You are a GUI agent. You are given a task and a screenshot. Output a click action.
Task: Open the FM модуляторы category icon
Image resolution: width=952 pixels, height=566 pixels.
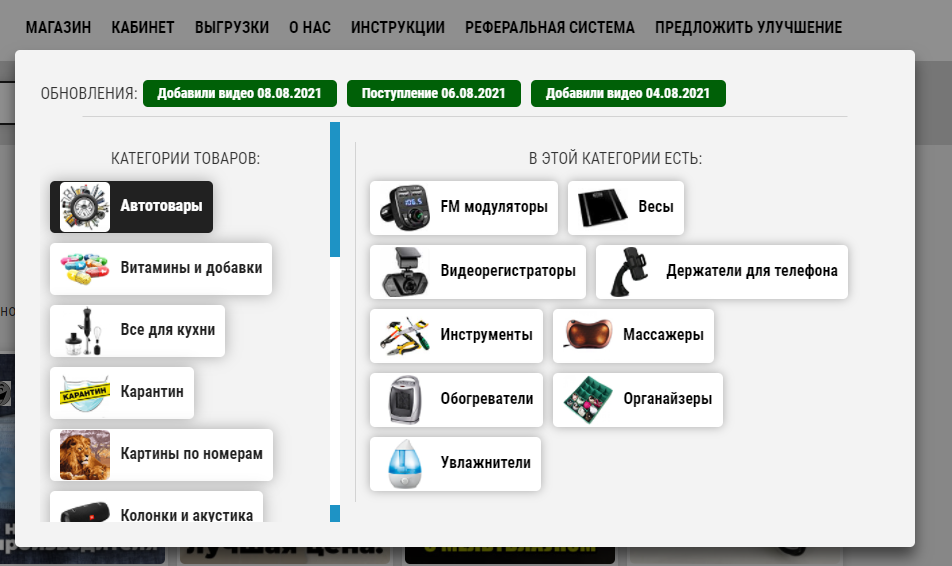pos(402,208)
